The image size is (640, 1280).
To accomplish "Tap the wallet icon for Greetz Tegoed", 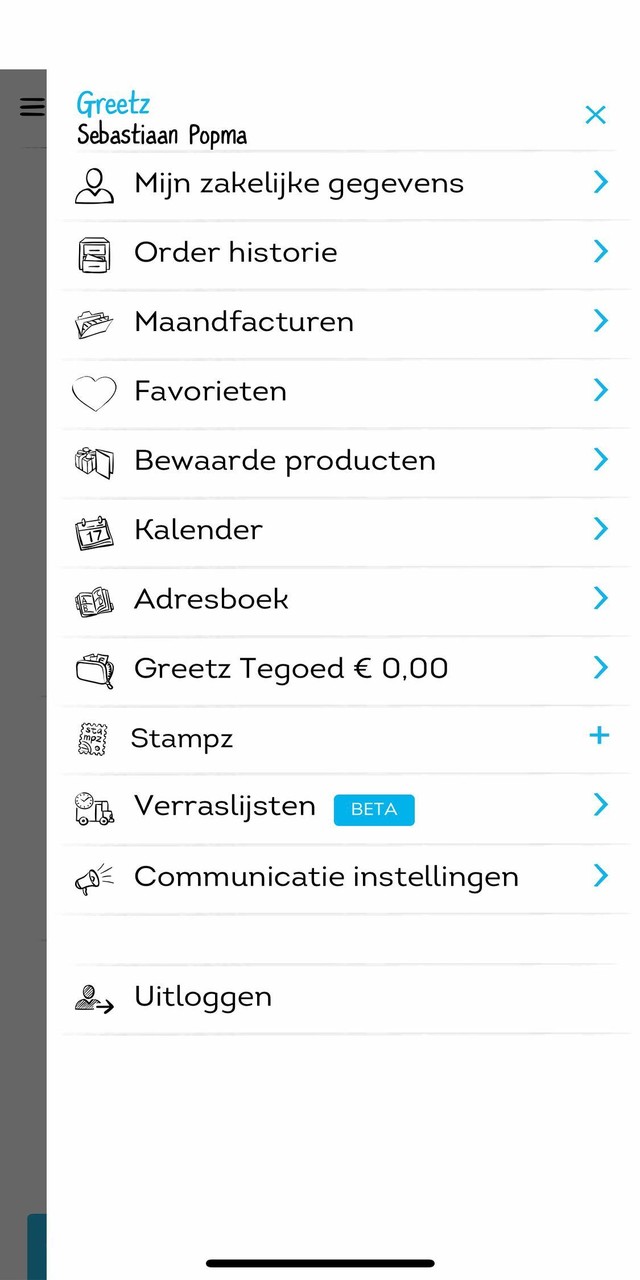I will (94, 669).
